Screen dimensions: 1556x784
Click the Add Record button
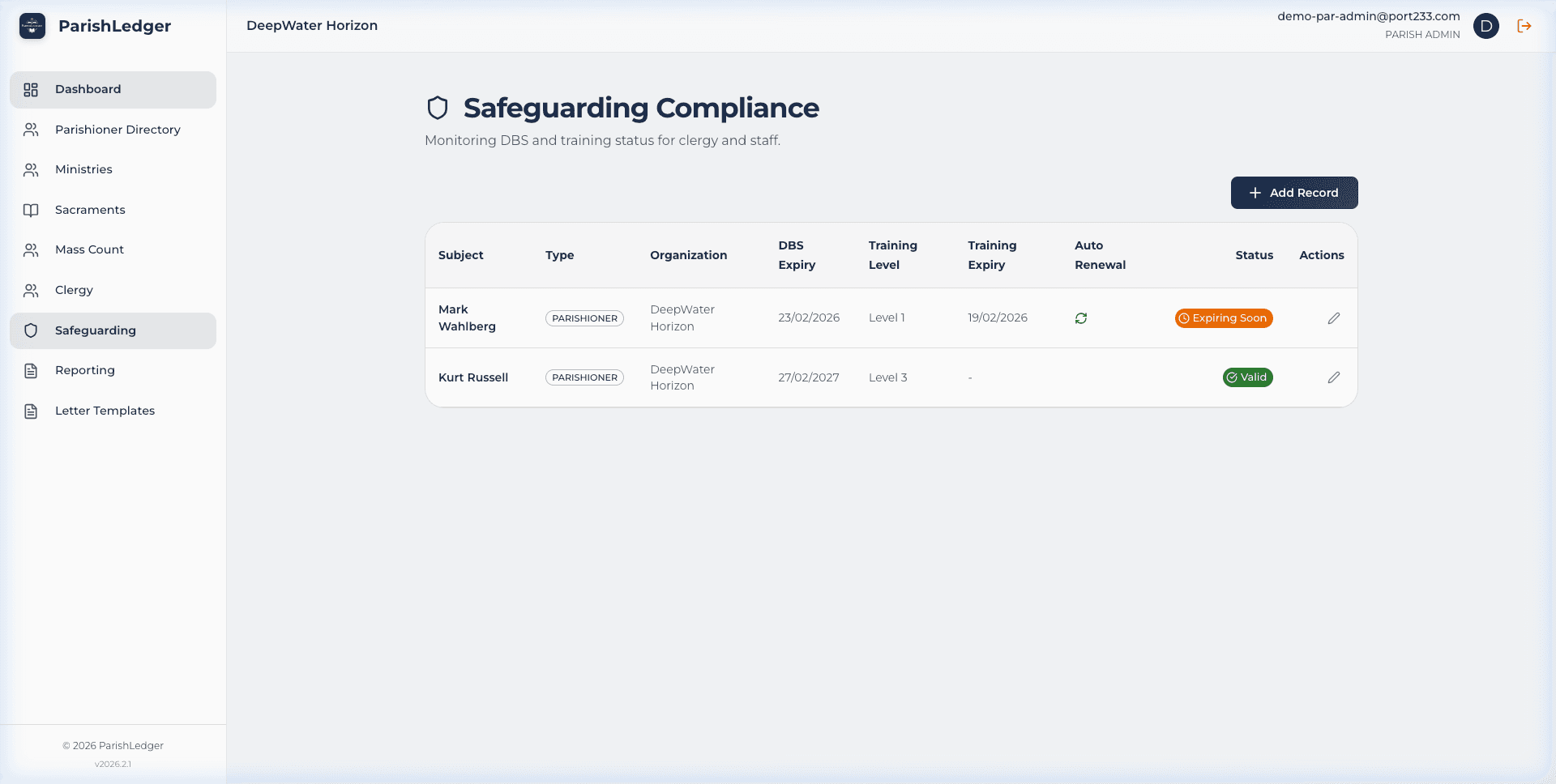click(x=1293, y=193)
